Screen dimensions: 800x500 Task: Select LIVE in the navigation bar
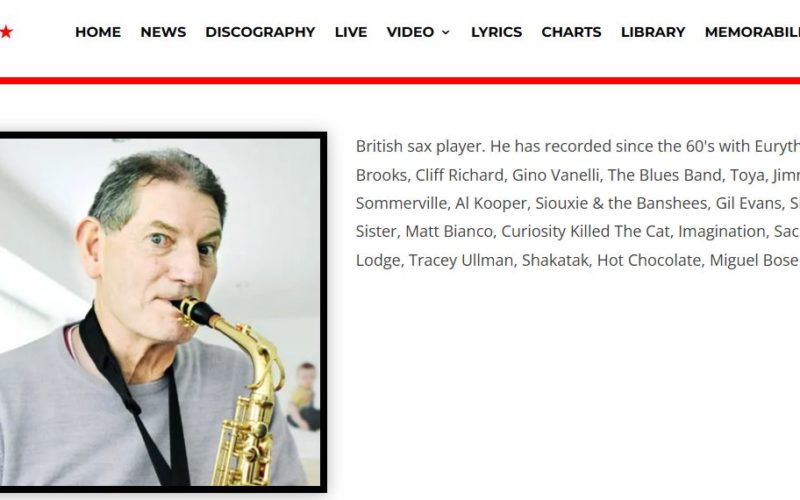coord(351,32)
